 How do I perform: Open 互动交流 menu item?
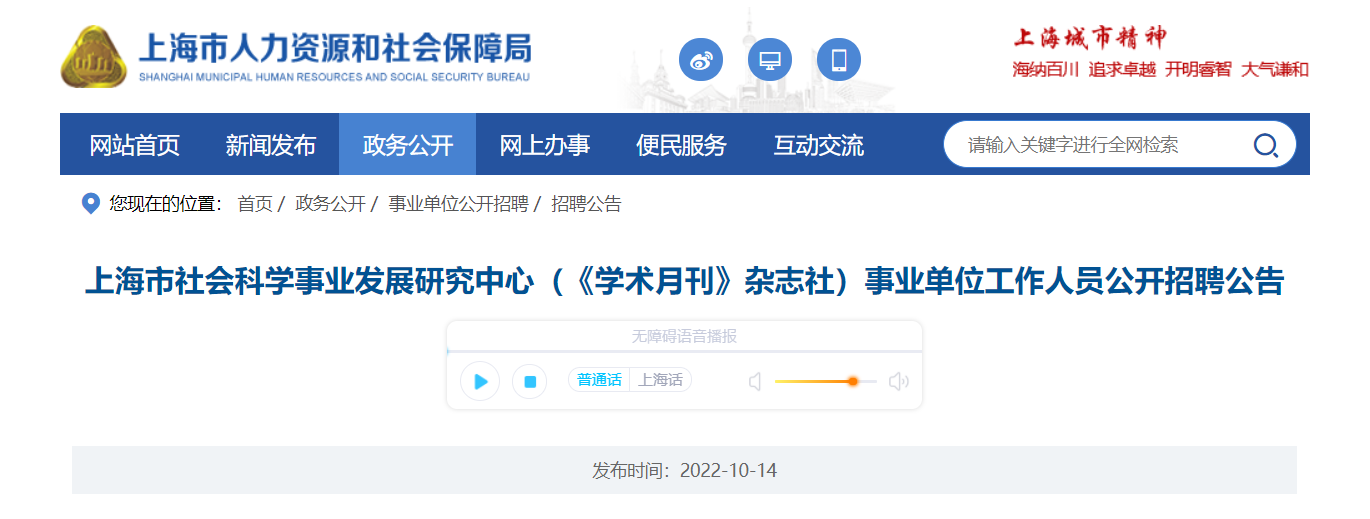[818, 145]
